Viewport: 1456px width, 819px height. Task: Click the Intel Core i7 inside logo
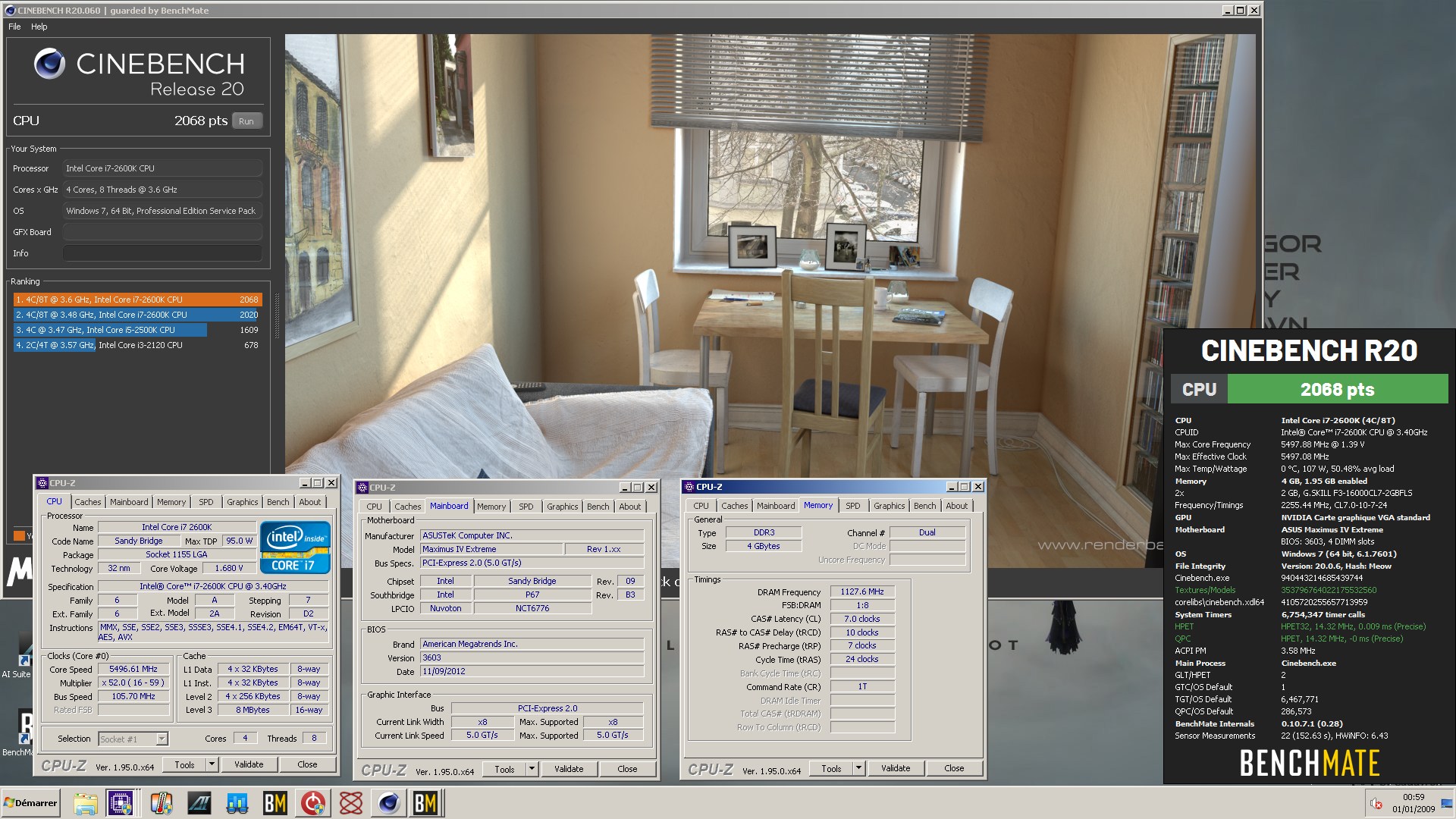(x=295, y=547)
